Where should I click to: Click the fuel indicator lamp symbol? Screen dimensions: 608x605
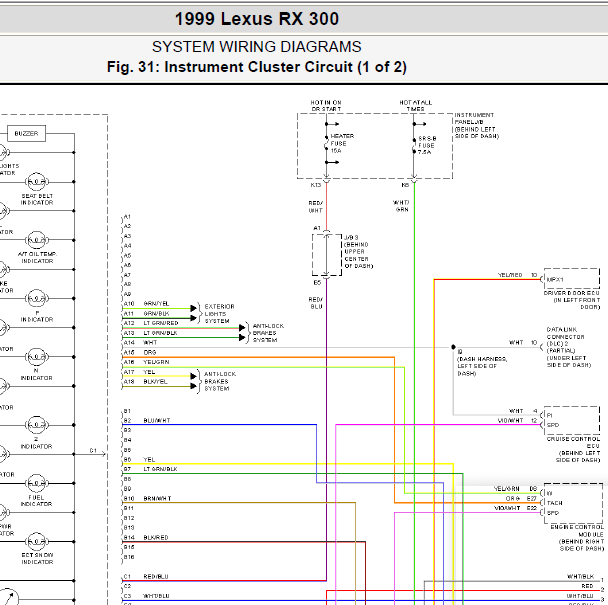click(x=37, y=483)
